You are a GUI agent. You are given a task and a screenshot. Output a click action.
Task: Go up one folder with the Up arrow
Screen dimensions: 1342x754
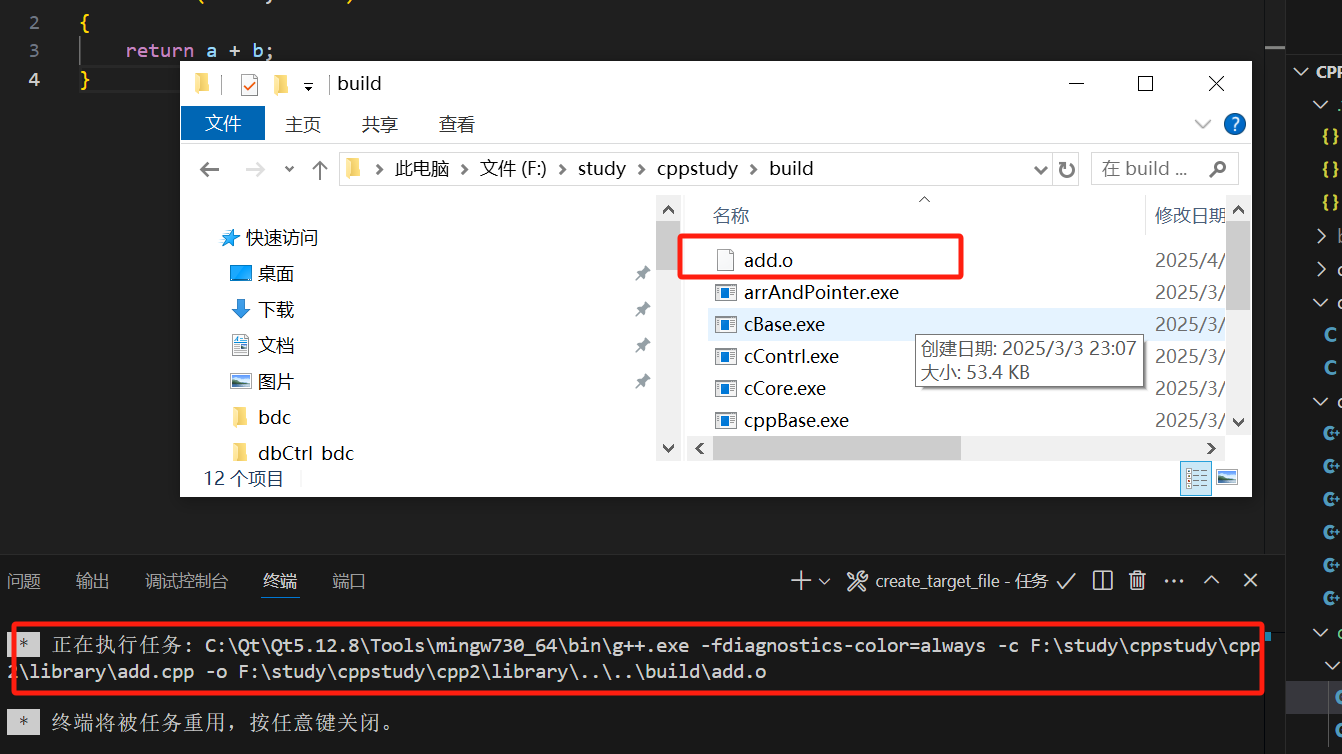tap(320, 169)
